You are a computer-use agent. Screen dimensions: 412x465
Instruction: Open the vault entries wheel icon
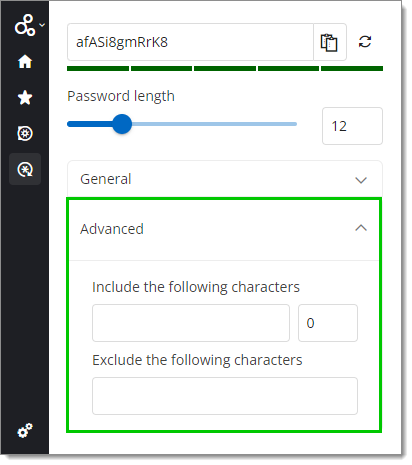(25, 134)
